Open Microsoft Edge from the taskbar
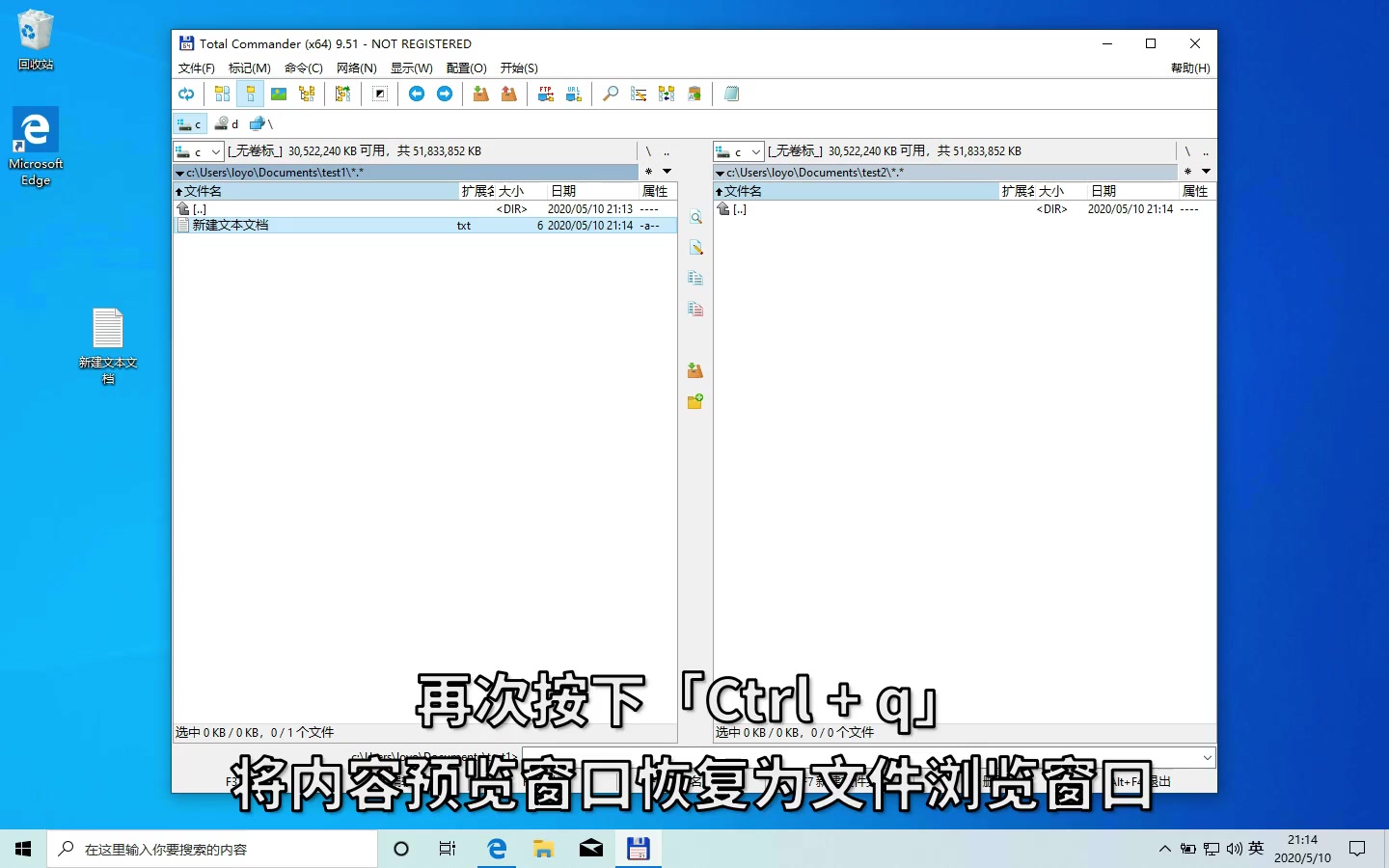1389x868 pixels. (x=497, y=849)
